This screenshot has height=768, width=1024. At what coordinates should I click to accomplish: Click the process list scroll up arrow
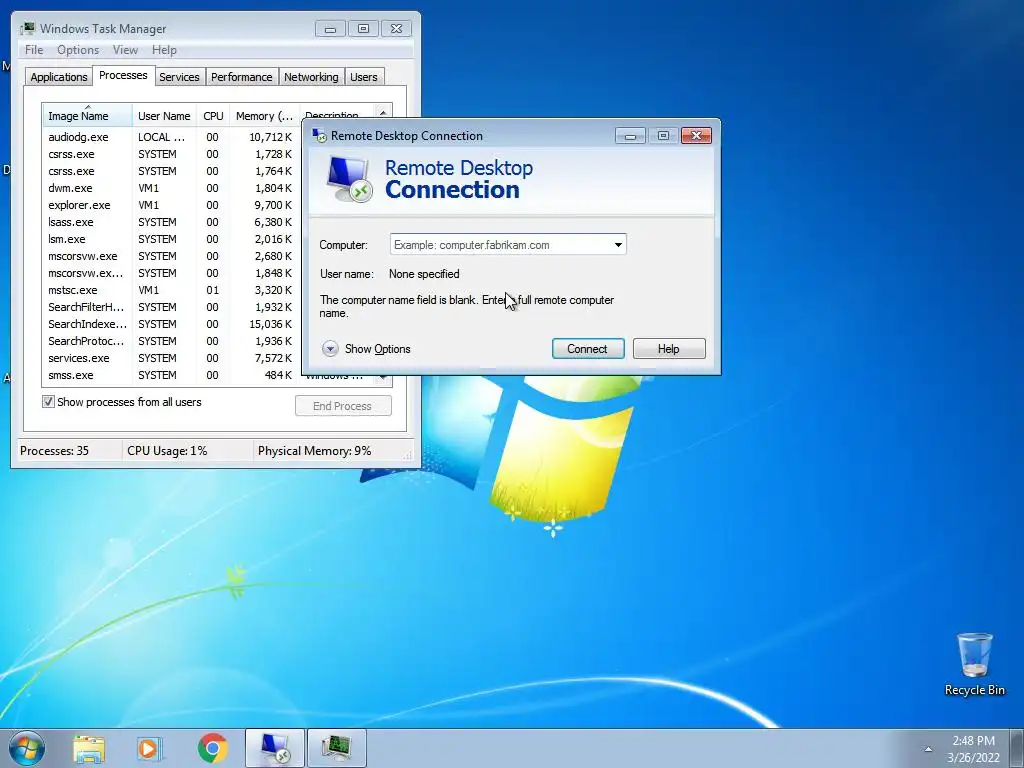pos(383,113)
